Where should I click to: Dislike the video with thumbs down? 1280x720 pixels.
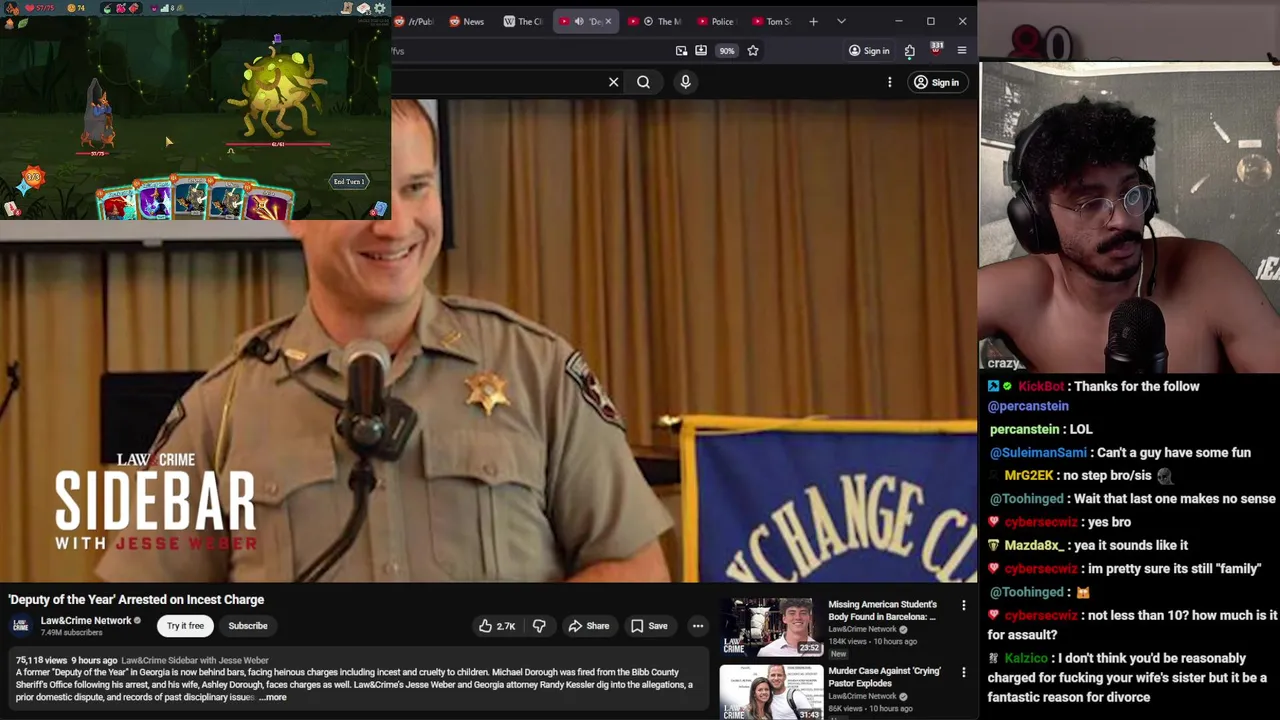tap(539, 626)
